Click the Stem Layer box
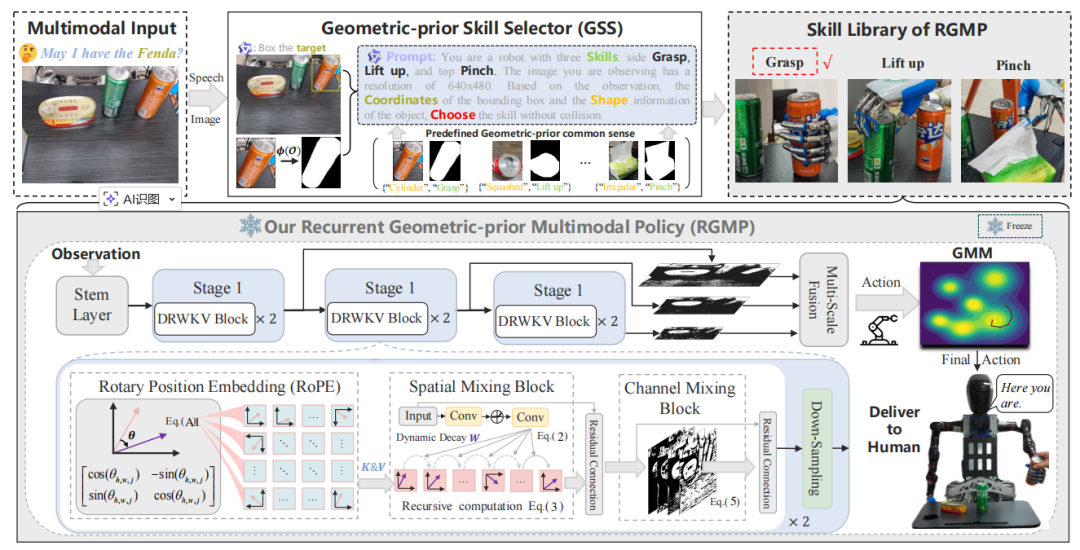The image size is (1080, 550). click(90, 305)
